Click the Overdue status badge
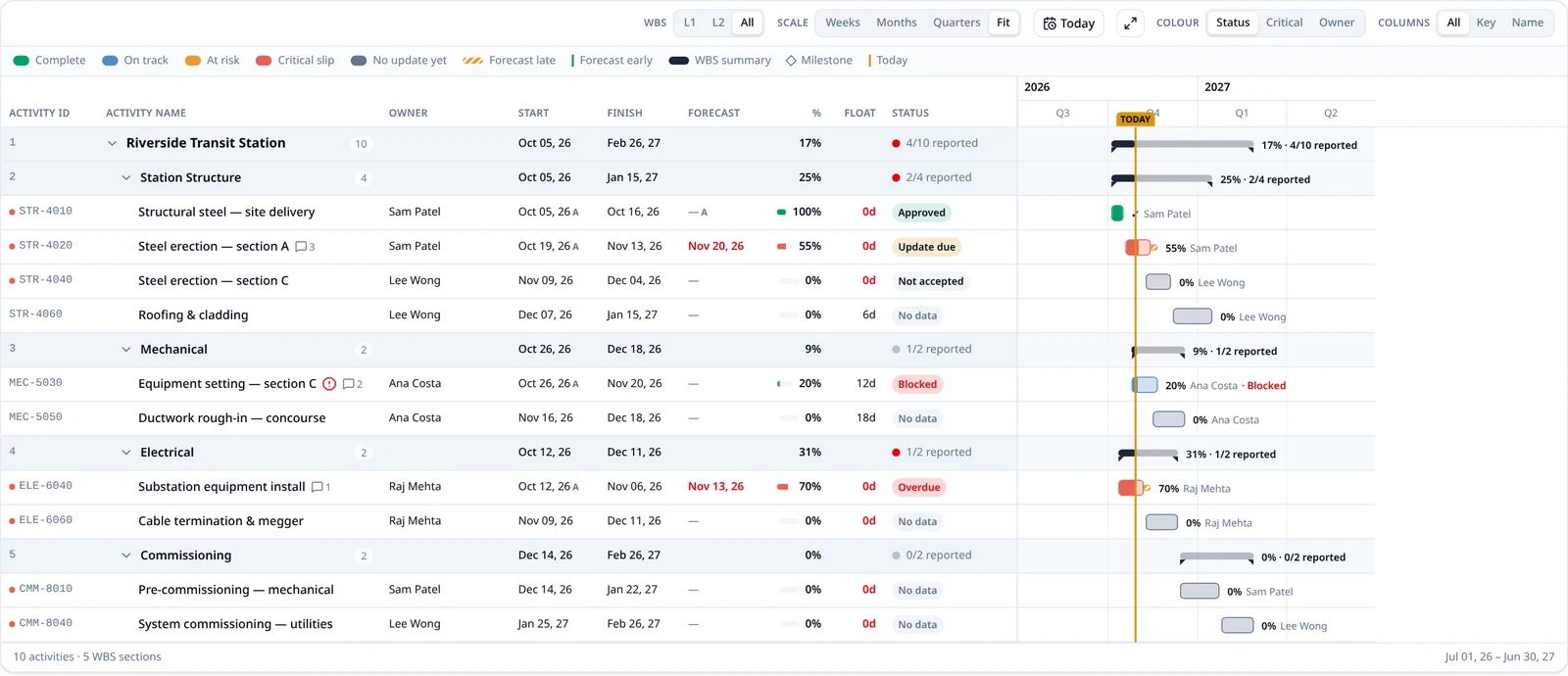 tap(919, 487)
